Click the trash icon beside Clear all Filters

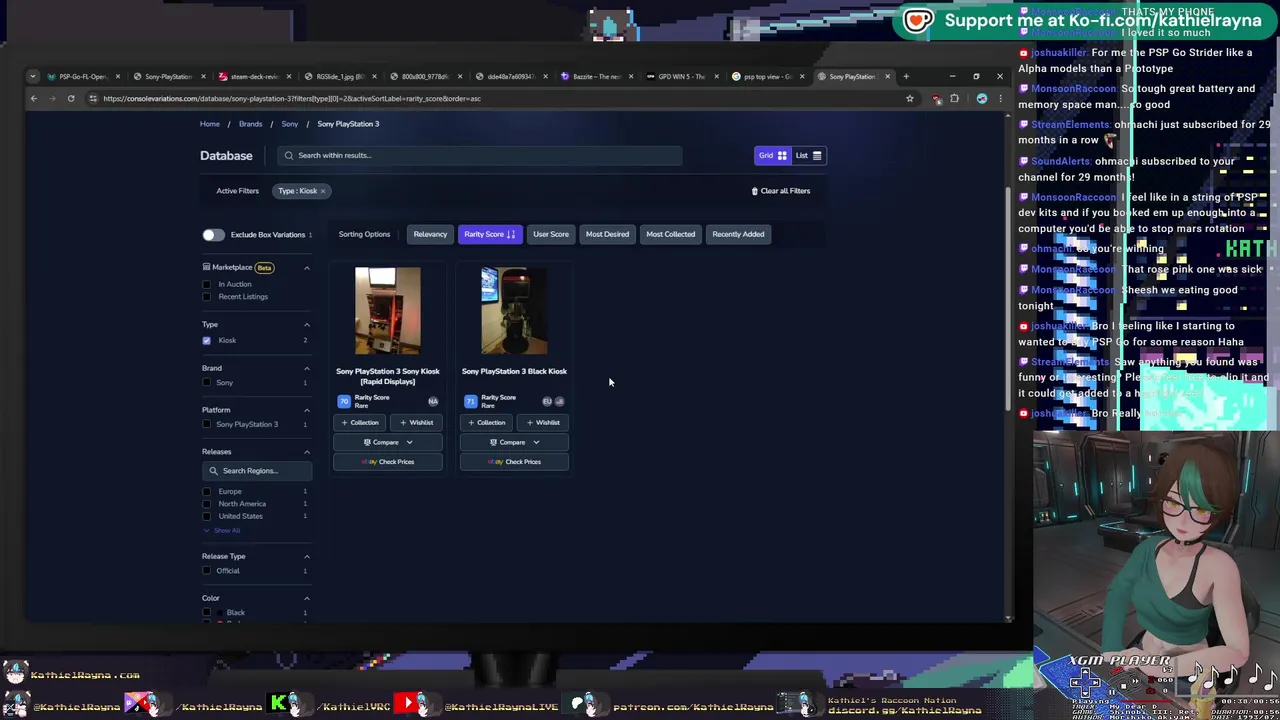[754, 191]
